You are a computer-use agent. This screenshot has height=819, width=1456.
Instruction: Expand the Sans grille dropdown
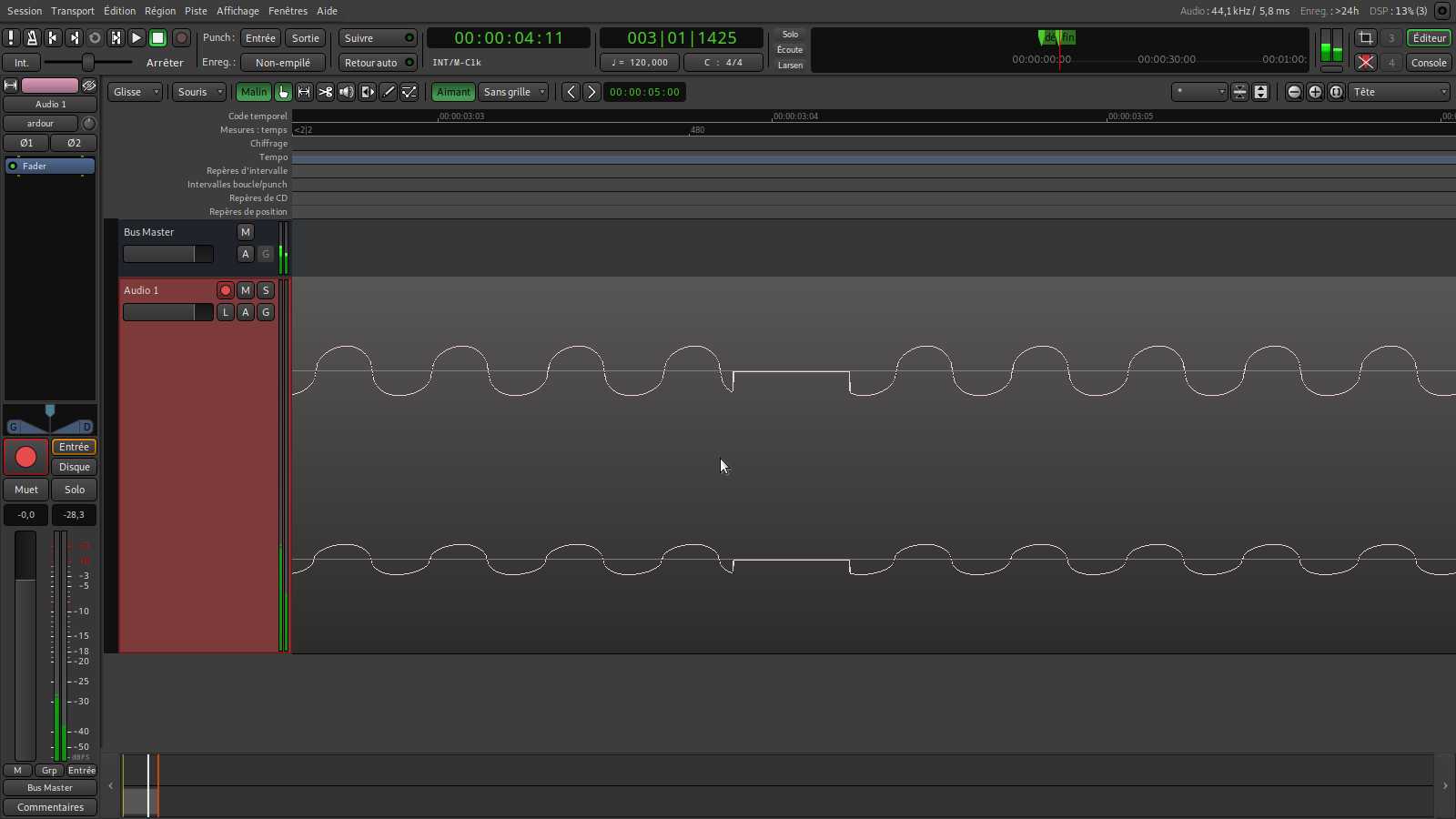tap(514, 92)
